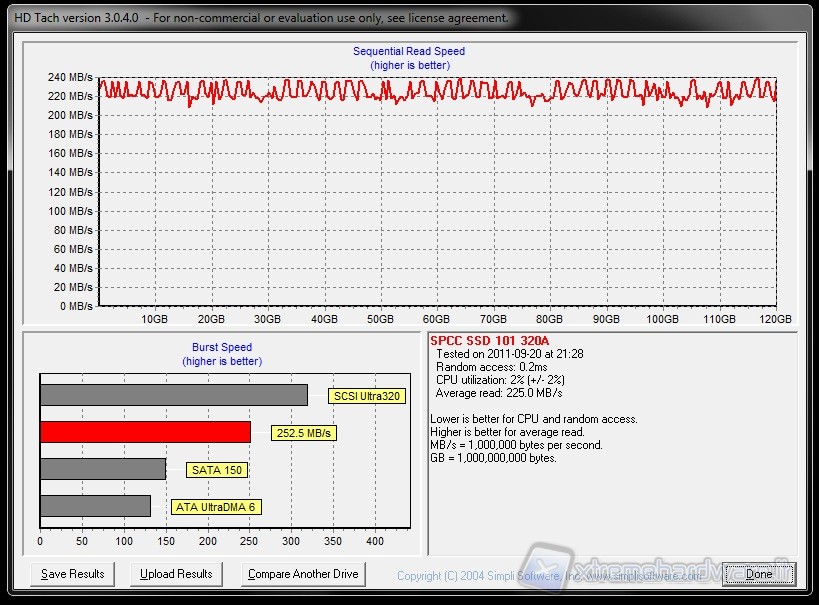Select the 252.5 MB/s burst label
The height and width of the screenshot is (605, 819).
[x=302, y=433]
